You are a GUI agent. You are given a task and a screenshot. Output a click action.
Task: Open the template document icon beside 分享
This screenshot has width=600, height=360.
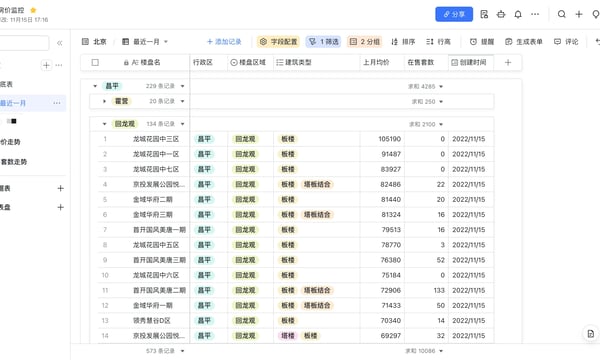pos(484,14)
